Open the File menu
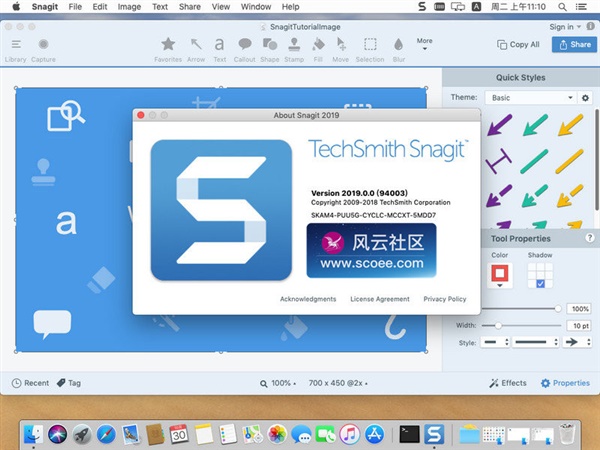 75,7
